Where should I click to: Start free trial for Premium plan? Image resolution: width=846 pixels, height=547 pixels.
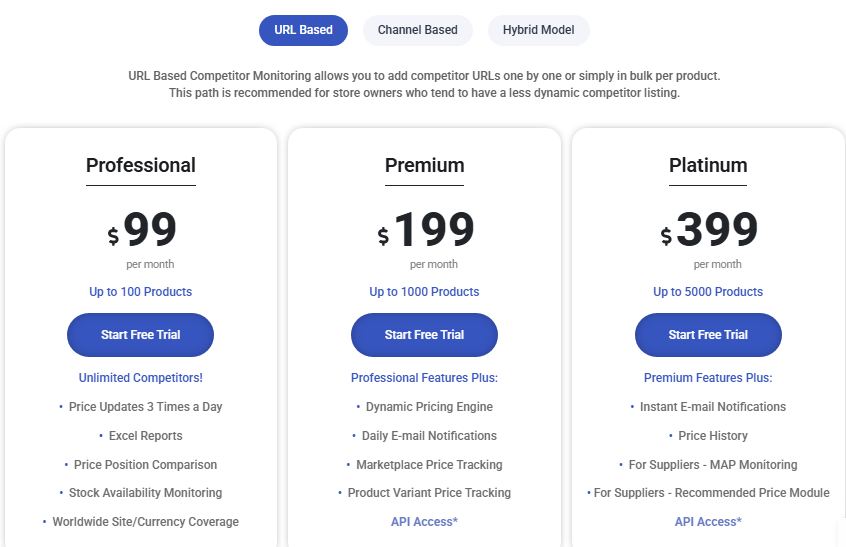pos(424,335)
